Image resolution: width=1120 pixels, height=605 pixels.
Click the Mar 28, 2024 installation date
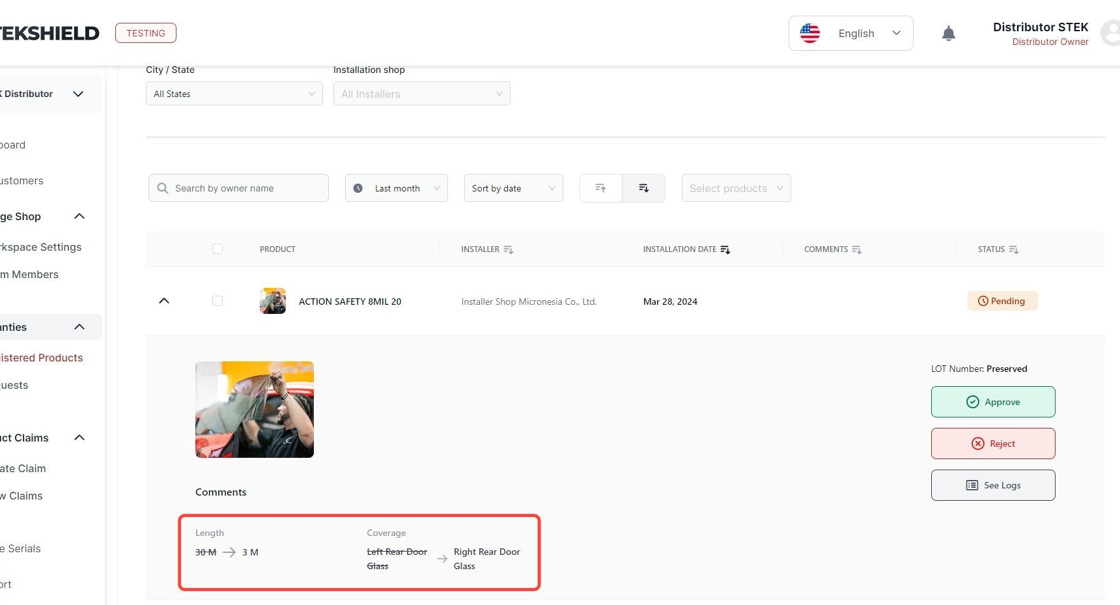(670, 301)
